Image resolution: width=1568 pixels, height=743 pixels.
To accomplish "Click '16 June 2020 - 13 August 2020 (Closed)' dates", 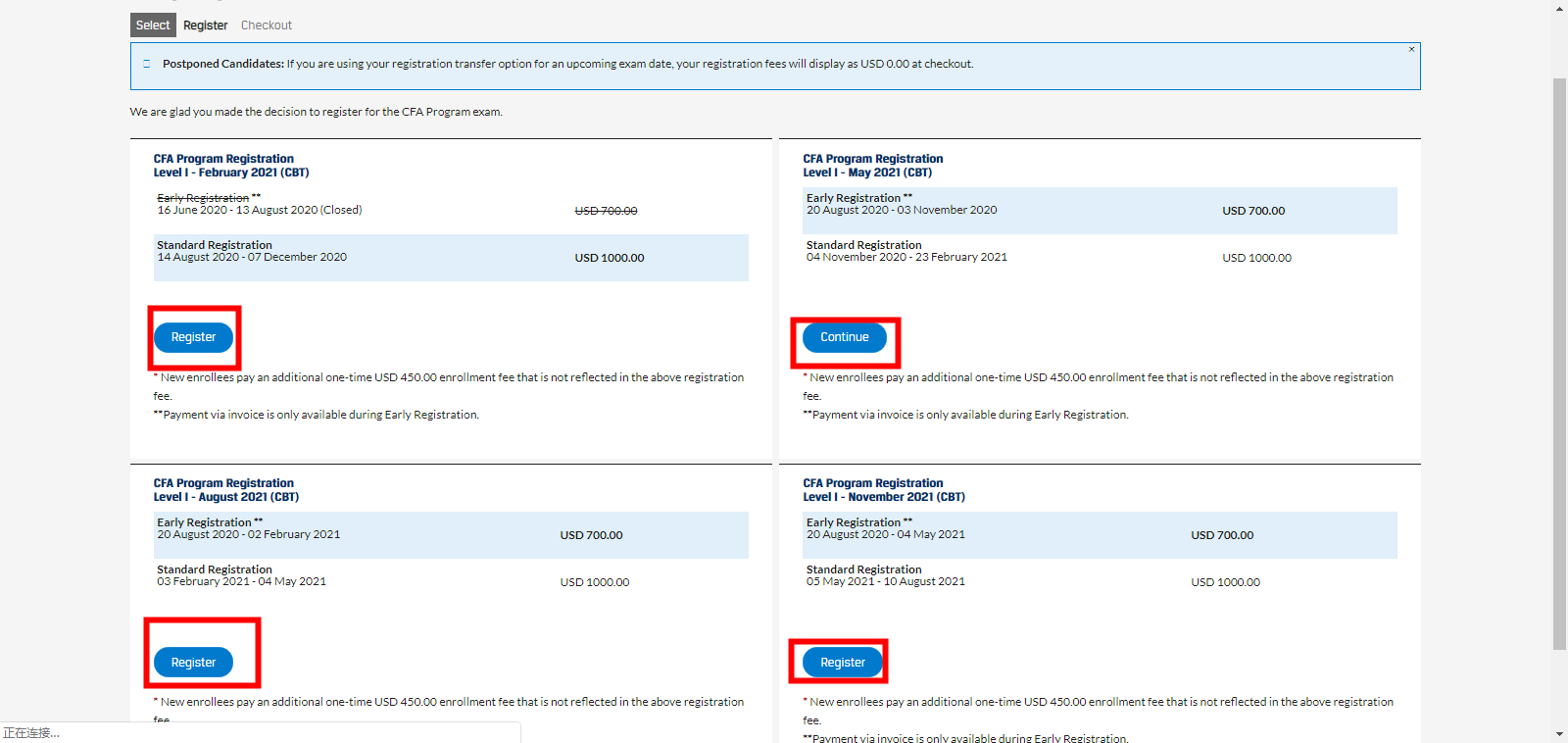I will click(x=260, y=210).
